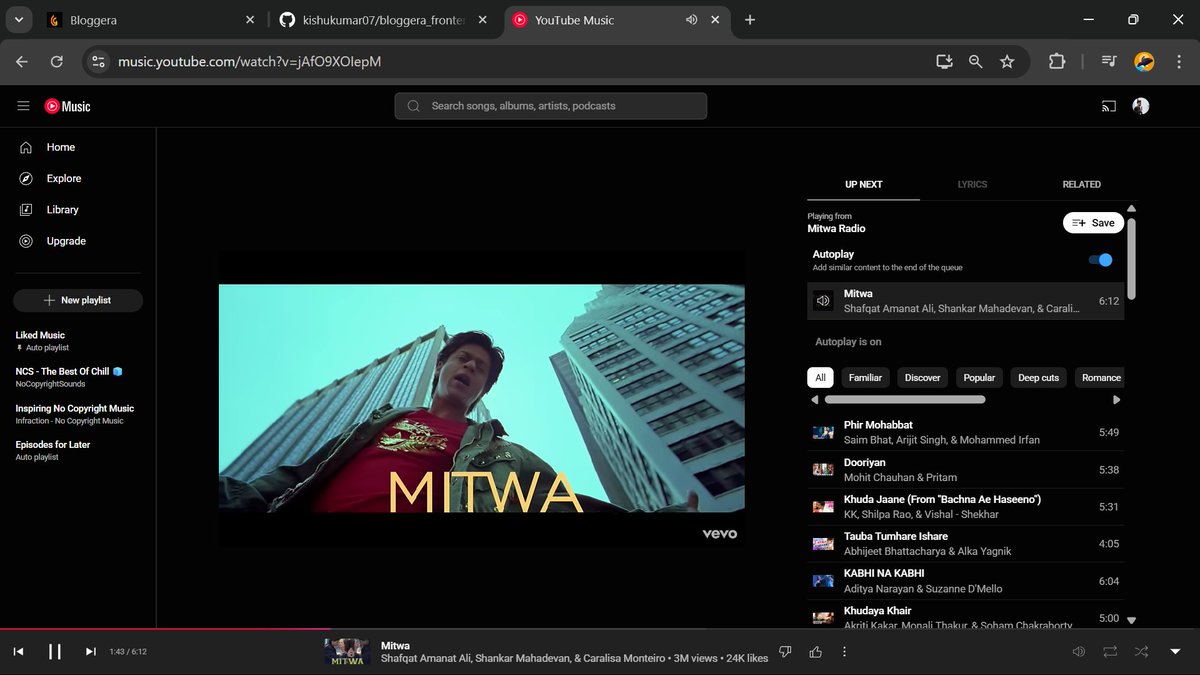The image size is (1200, 675).
Task: Click right arrow of chip scrollbar
Action: tap(1117, 399)
